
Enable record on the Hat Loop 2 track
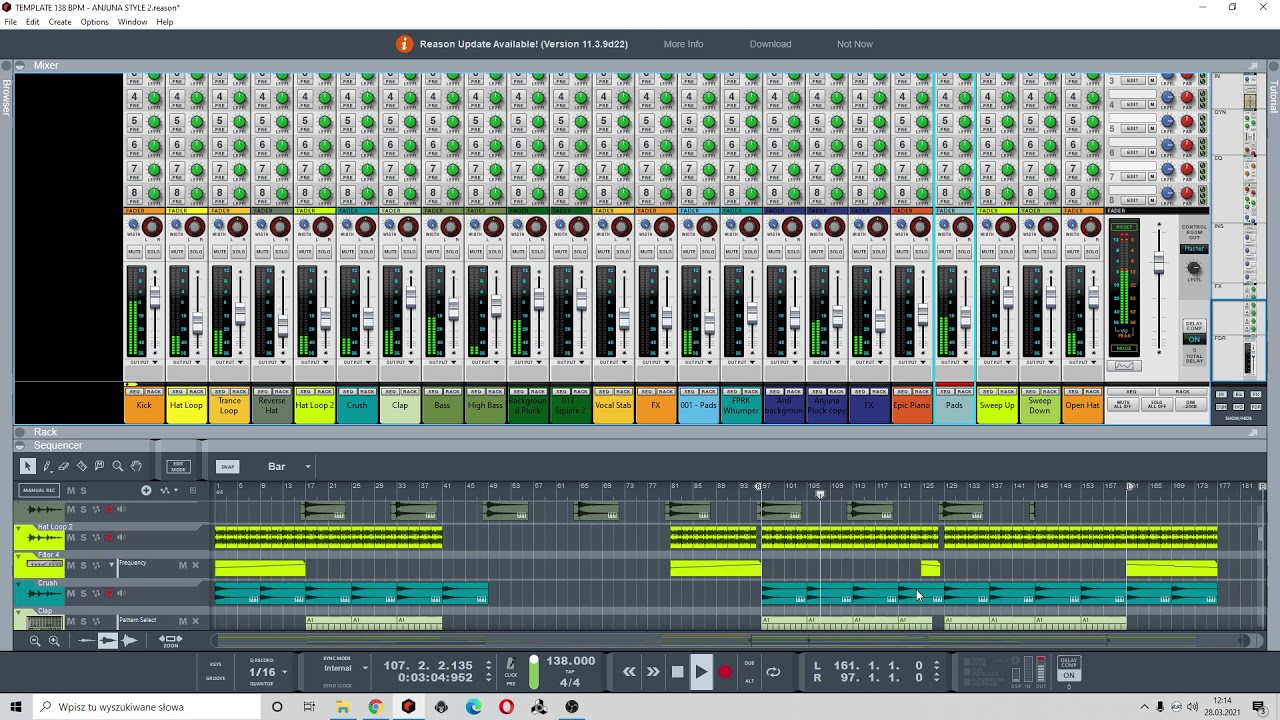[109, 537]
